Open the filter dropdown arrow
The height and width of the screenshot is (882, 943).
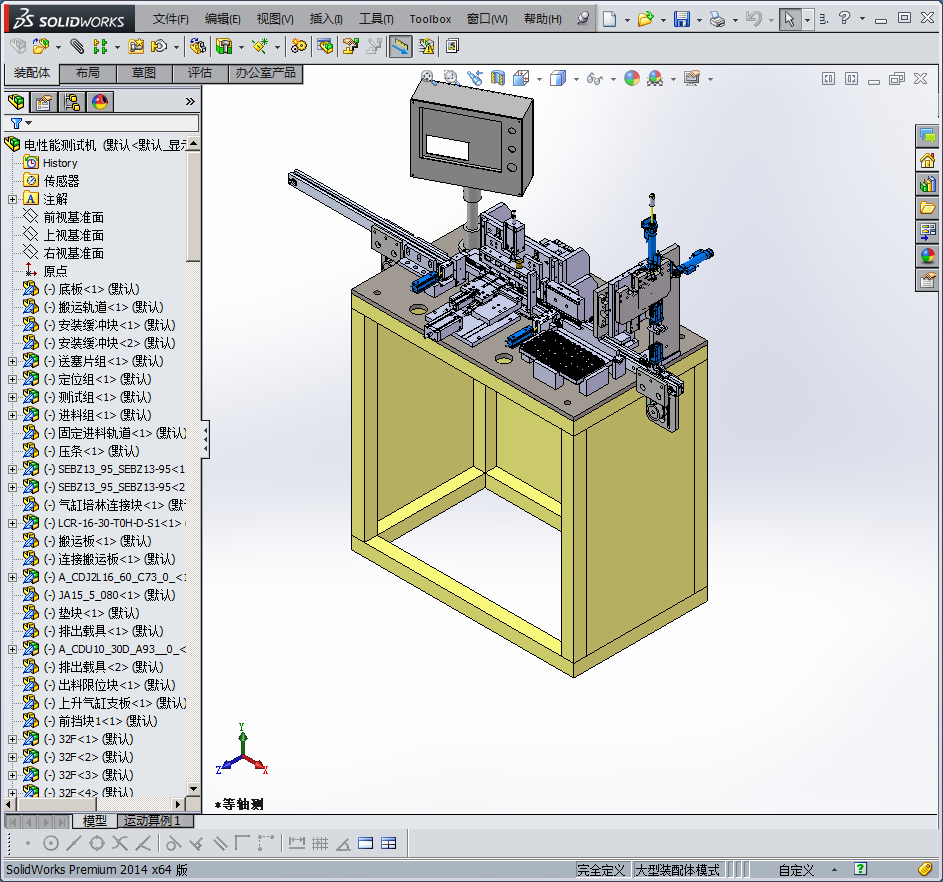pos(28,123)
